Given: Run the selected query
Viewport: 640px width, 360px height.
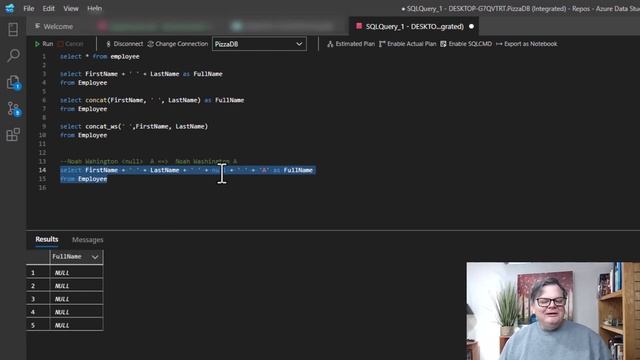Looking at the screenshot, I should [44, 44].
